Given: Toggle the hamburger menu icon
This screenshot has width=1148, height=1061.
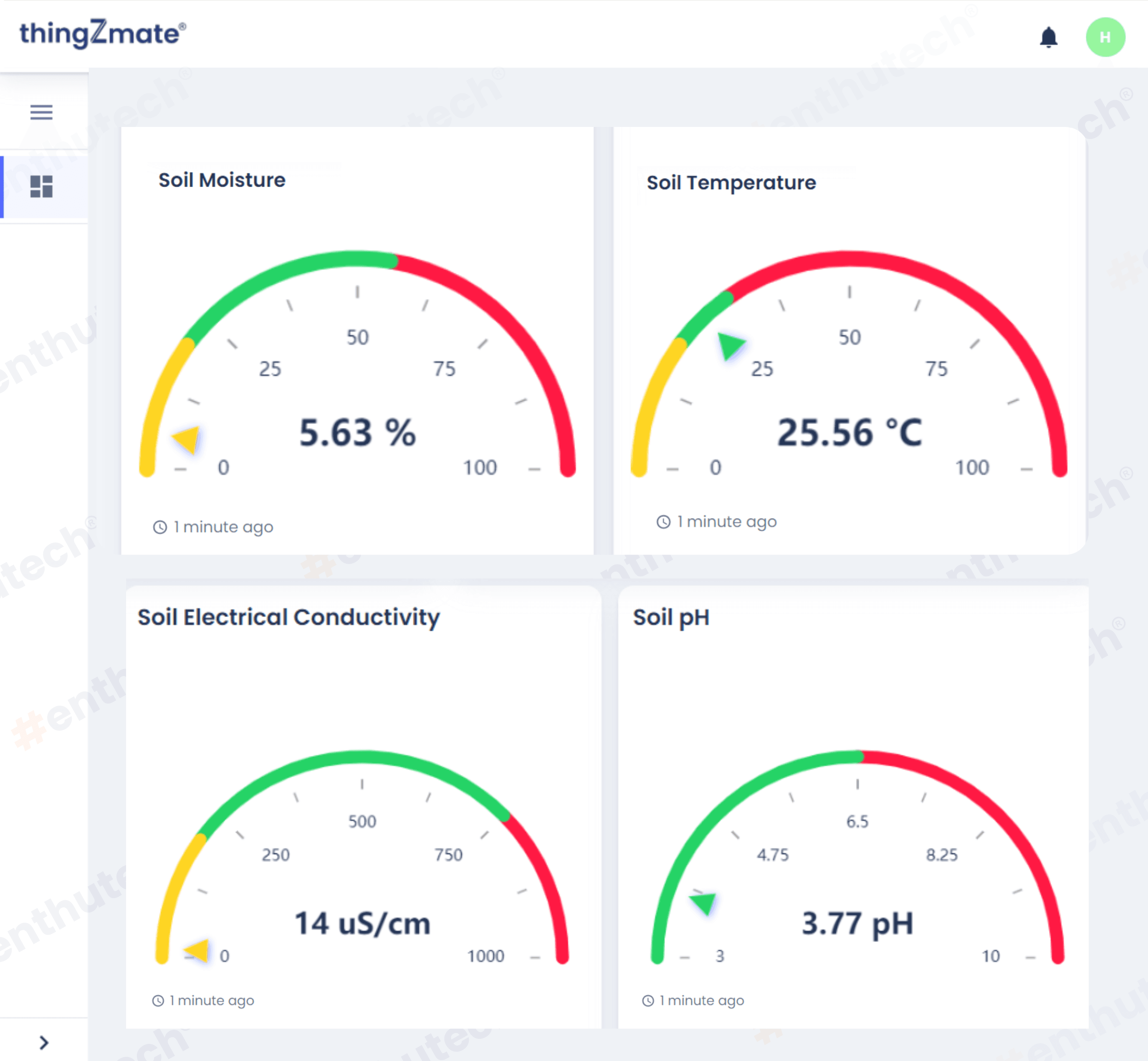Looking at the screenshot, I should (x=41, y=112).
